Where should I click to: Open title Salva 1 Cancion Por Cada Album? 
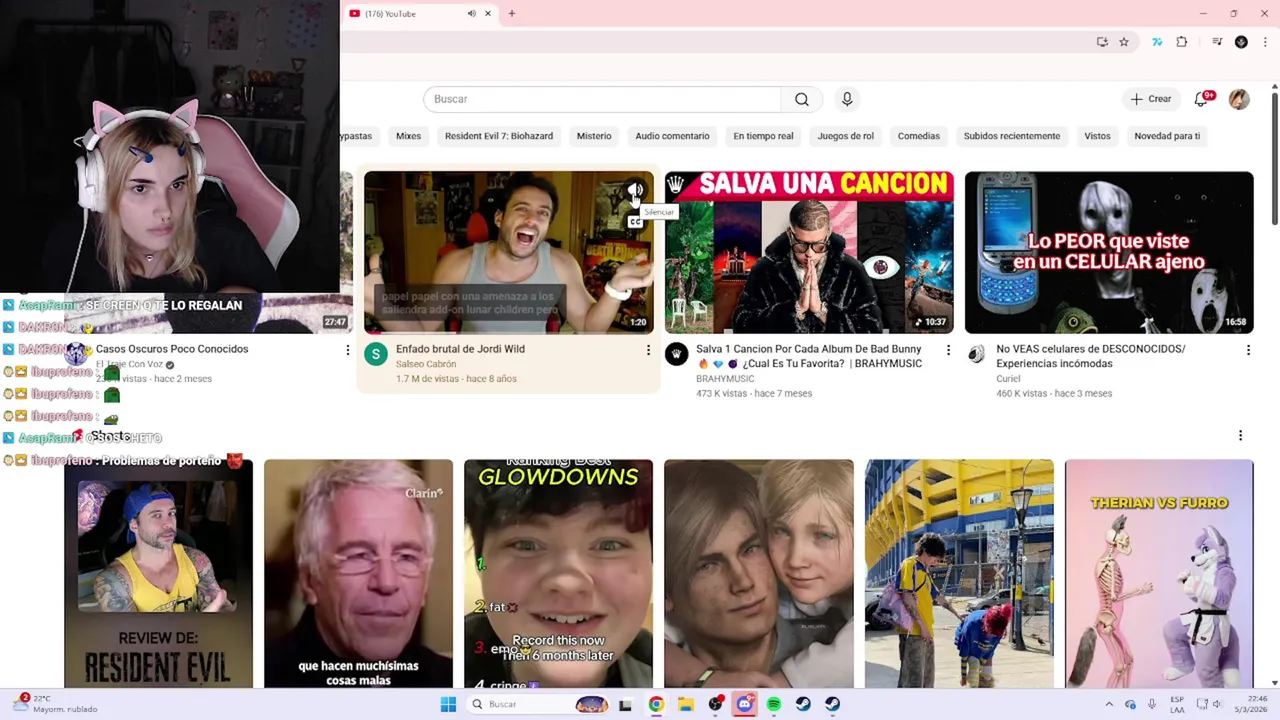coord(809,356)
